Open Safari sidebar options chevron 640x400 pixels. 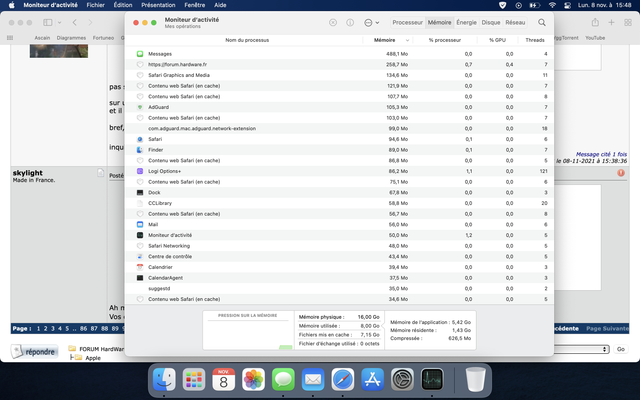pos(60,22)
